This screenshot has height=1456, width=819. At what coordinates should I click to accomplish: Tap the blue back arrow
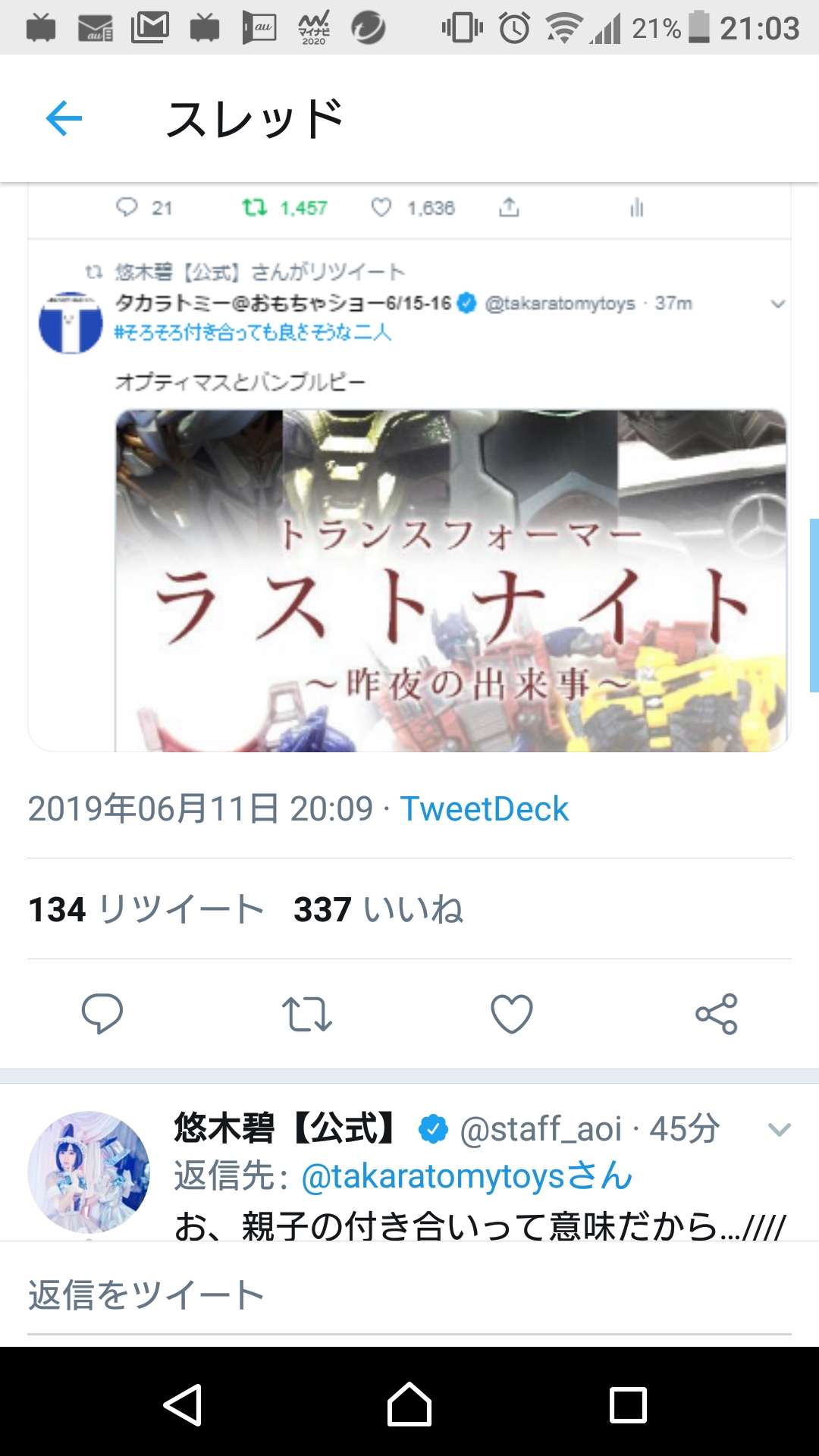[64, 118]
